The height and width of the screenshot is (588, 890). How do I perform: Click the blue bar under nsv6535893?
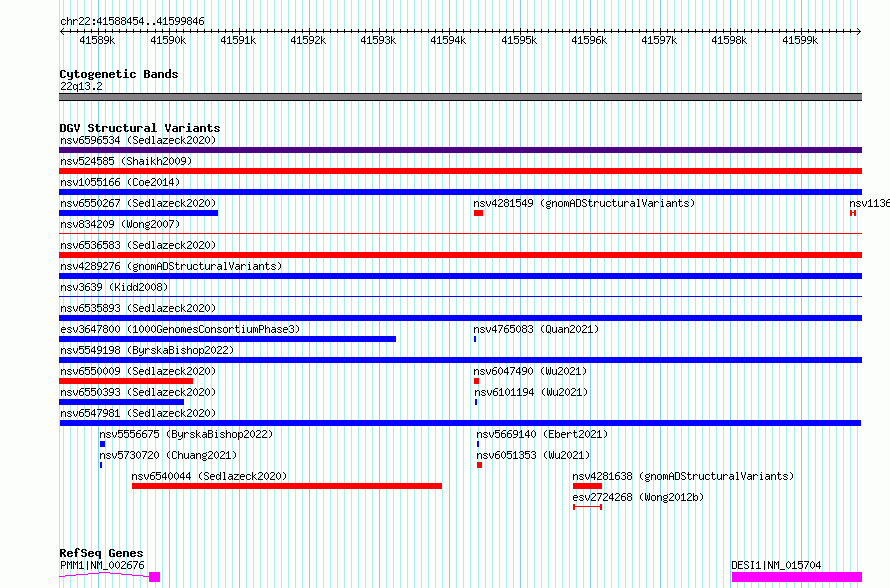pos(460,318)
